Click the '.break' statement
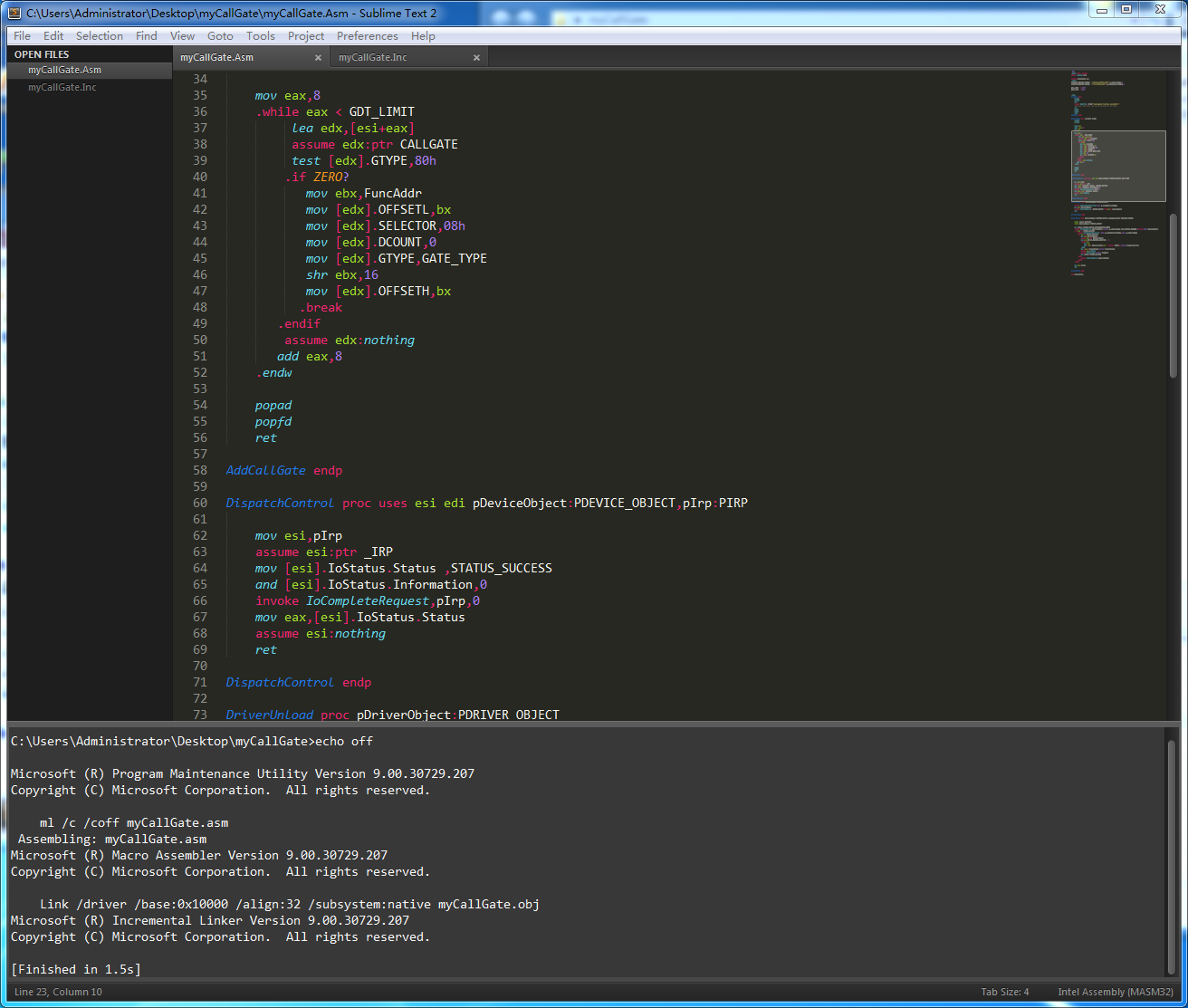This screenshot has height=1008, width=1188. pos(321,308)
